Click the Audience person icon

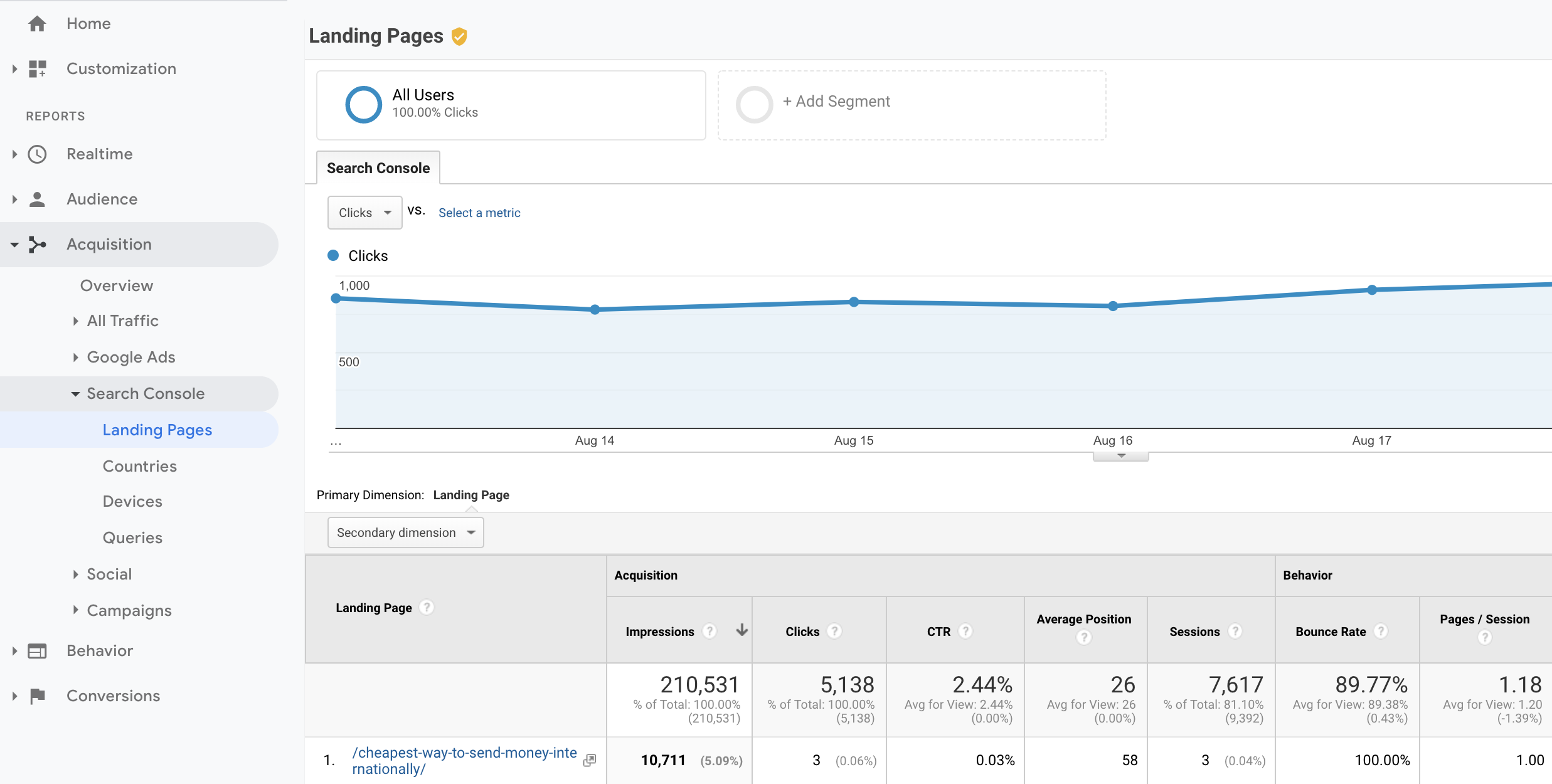37,199
